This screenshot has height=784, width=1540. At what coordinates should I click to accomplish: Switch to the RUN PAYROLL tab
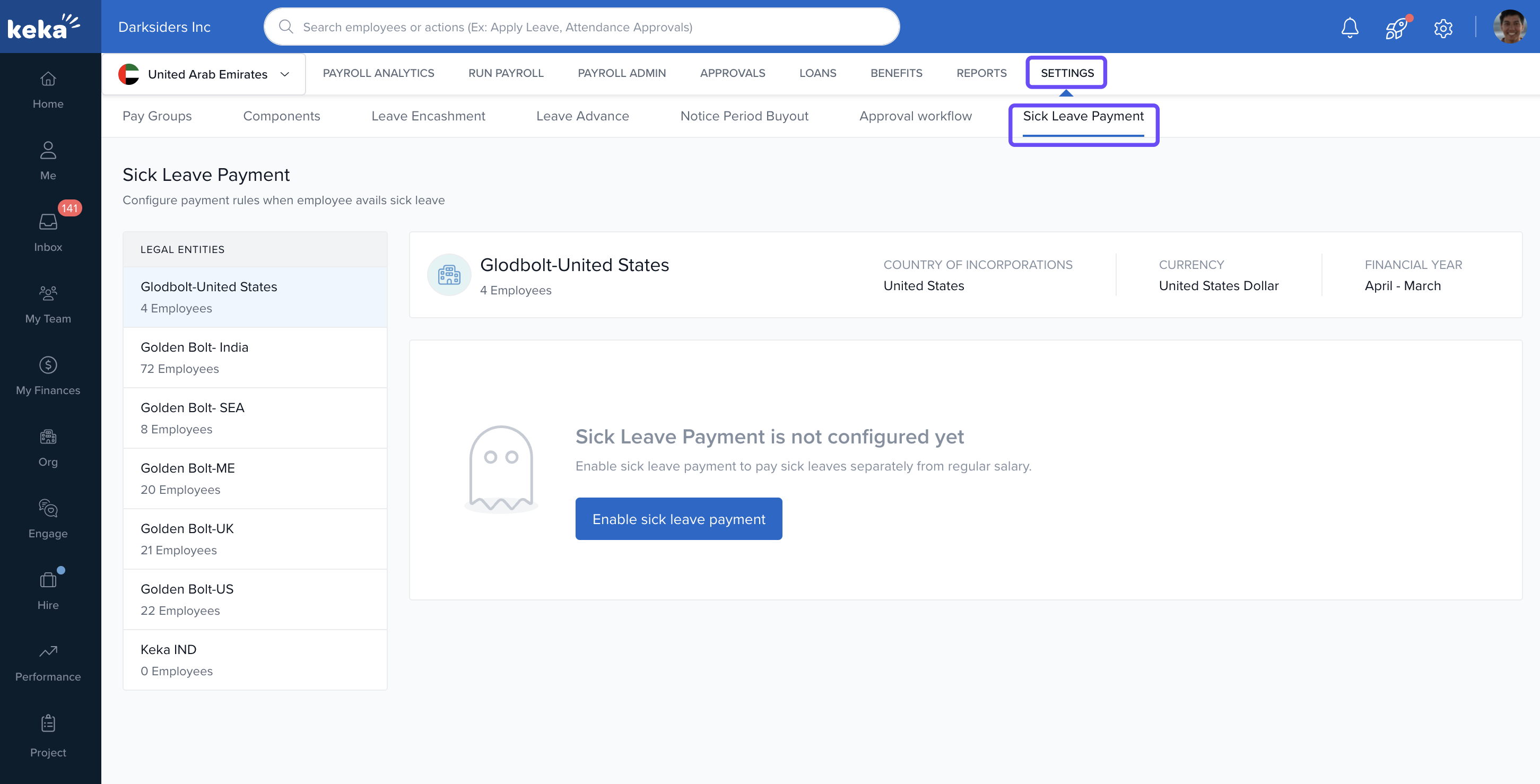(506, 73)
